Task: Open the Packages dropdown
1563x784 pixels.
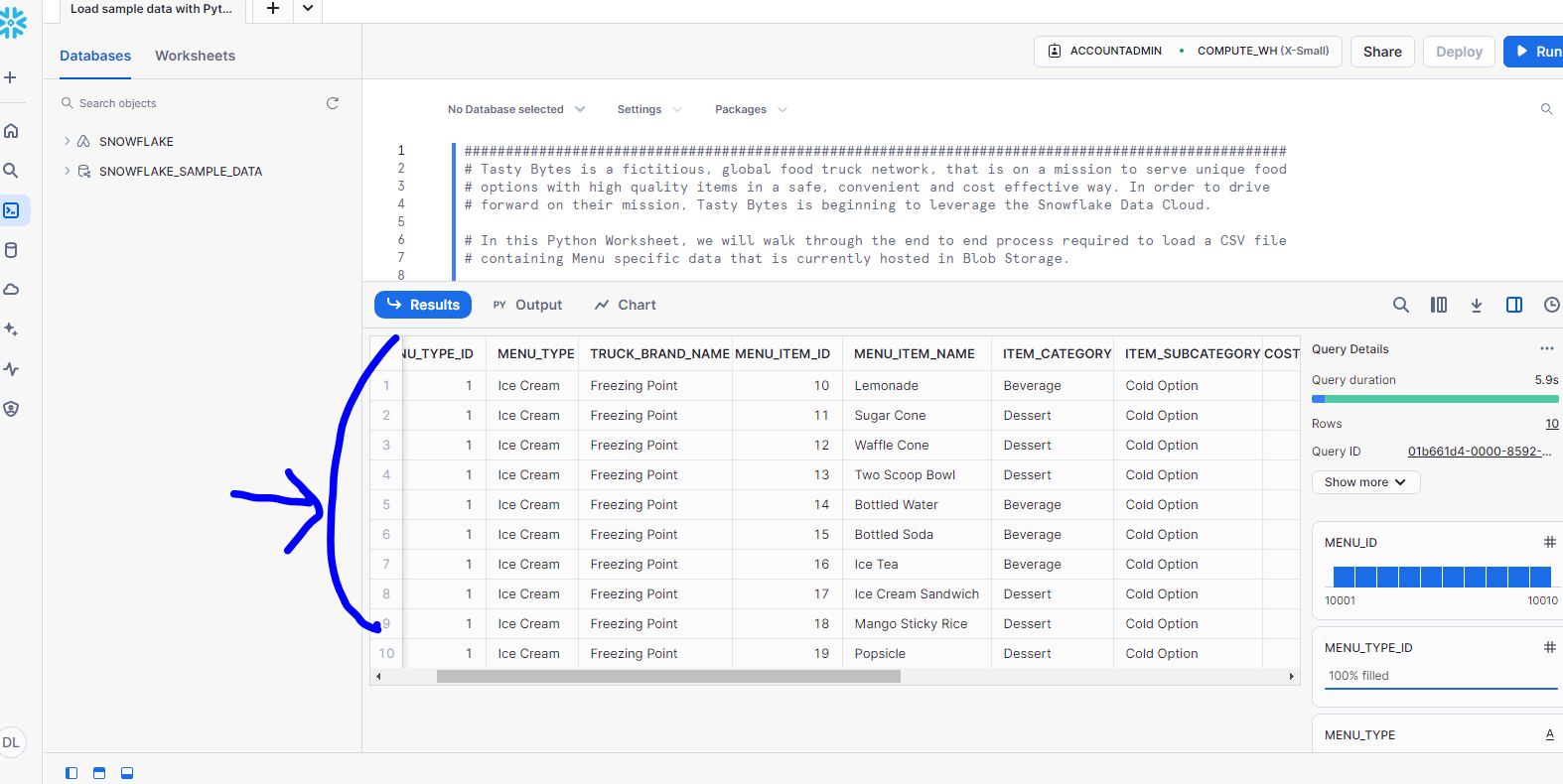Action: [751, 109]
